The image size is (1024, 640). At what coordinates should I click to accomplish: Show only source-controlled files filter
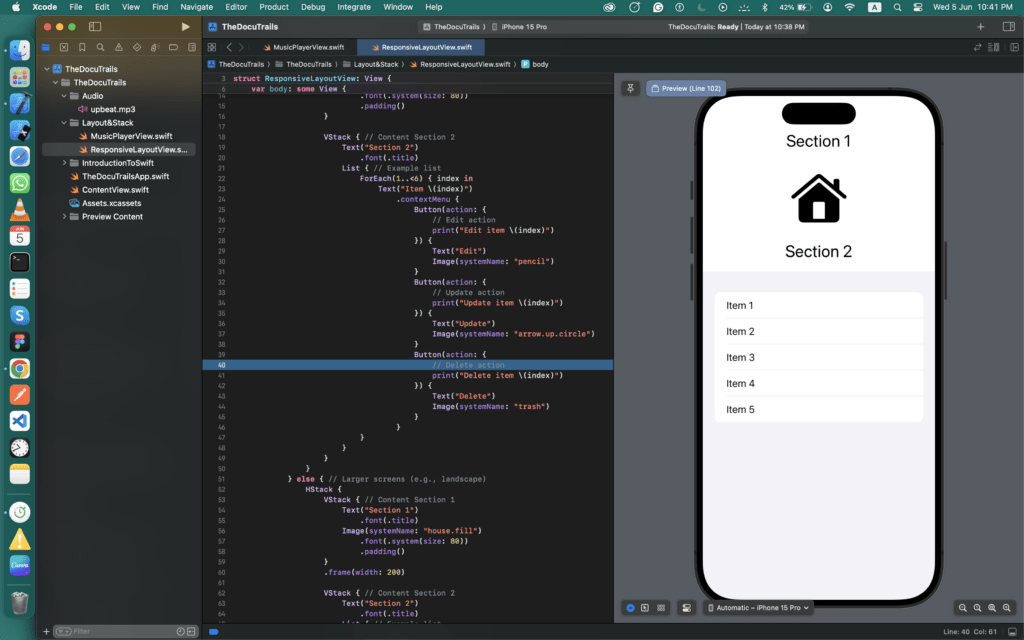point(191,632)
